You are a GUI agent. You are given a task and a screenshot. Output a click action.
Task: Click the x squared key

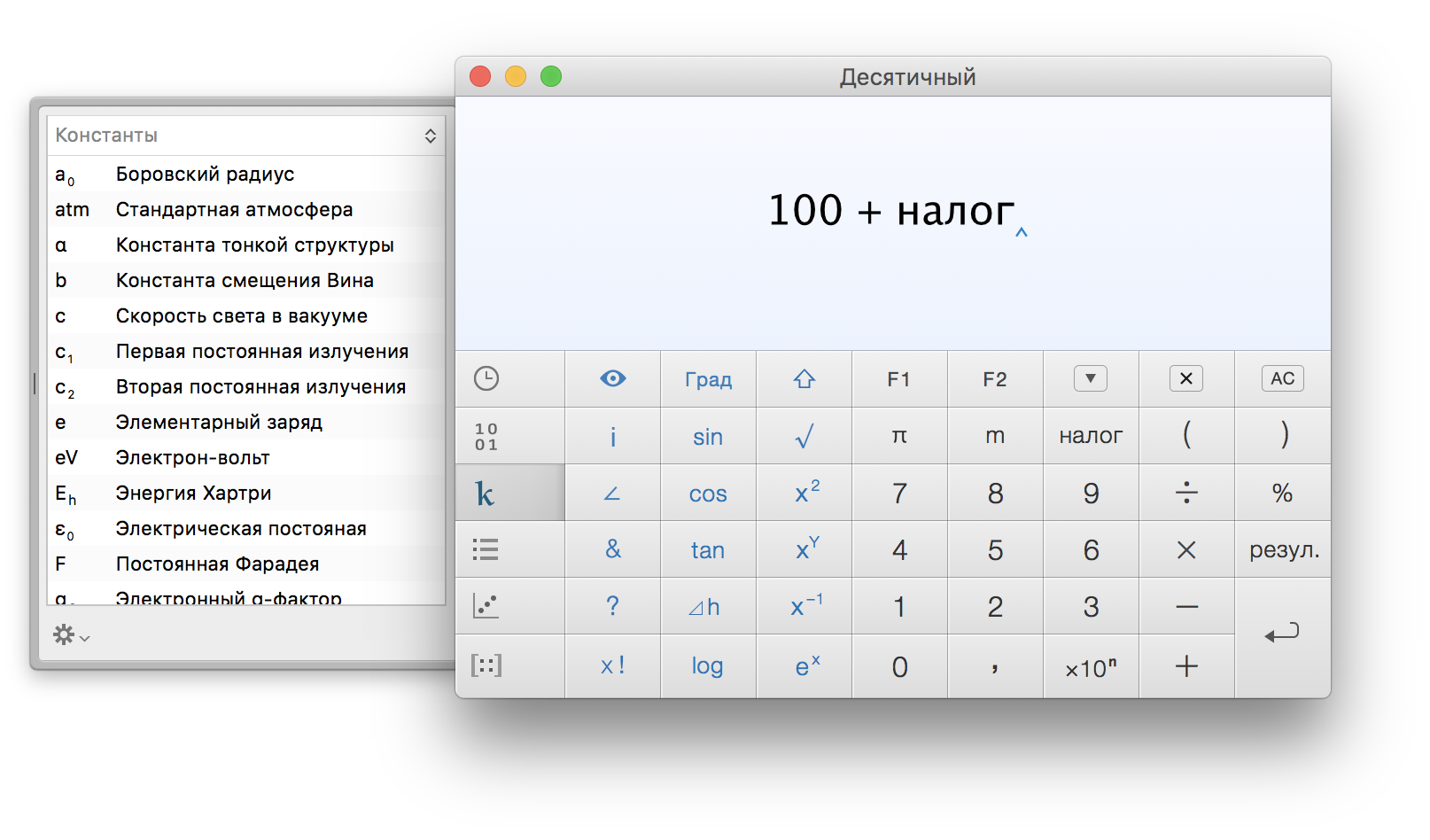pyautogui.click(x=804, y=493)
